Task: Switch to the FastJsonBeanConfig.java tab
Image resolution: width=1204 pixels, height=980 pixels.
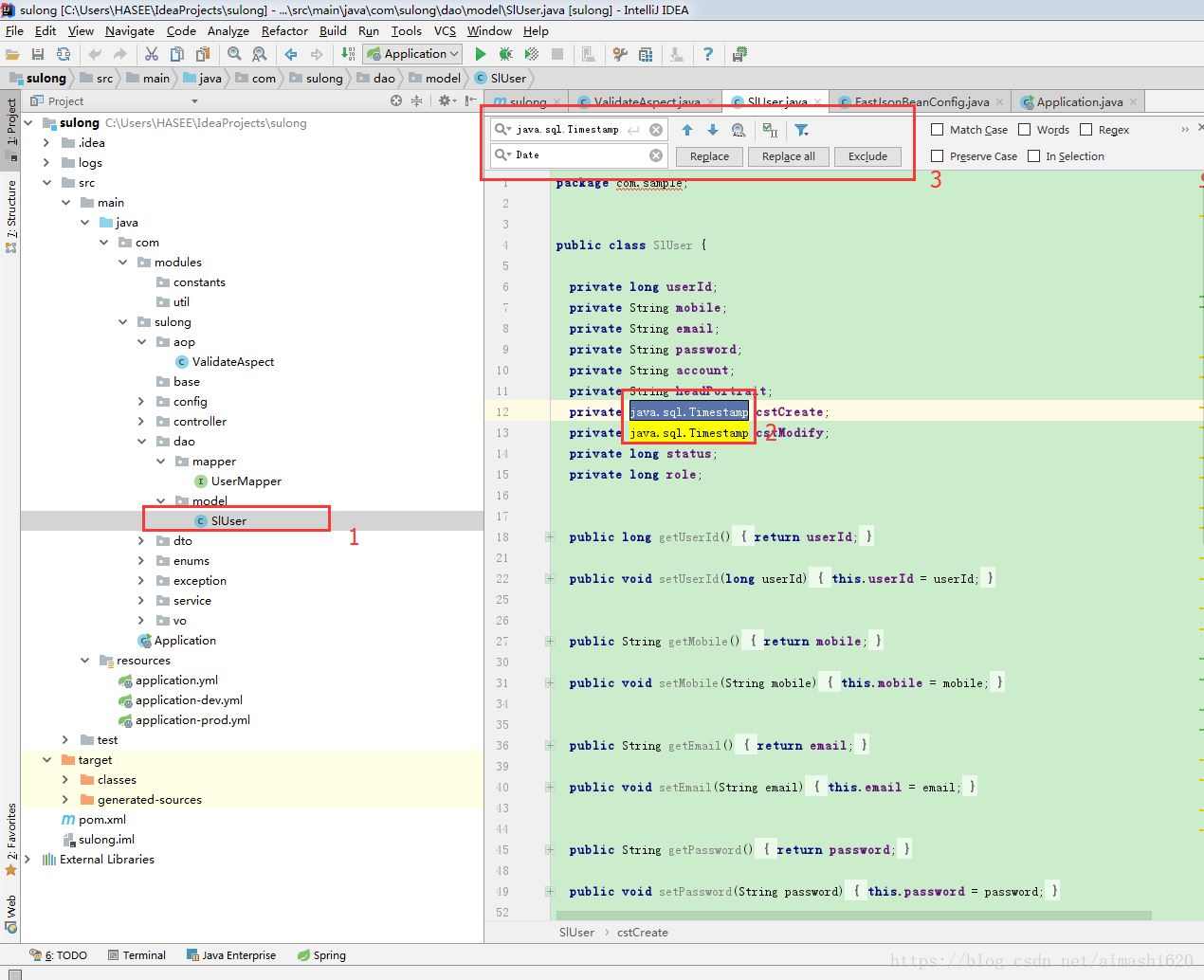Action: pos(921,101)
